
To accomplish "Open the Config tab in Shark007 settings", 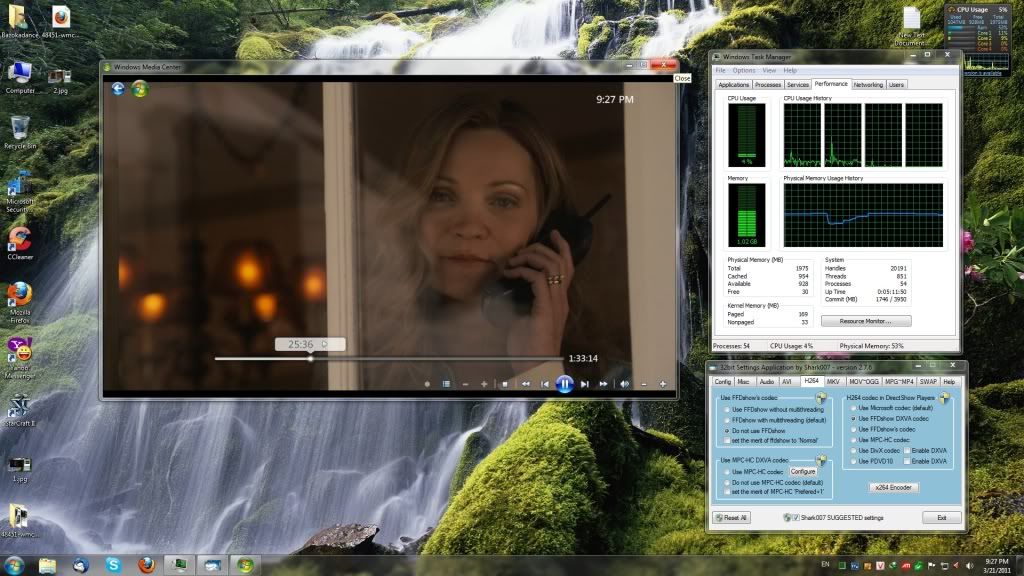I will [722, 381].
